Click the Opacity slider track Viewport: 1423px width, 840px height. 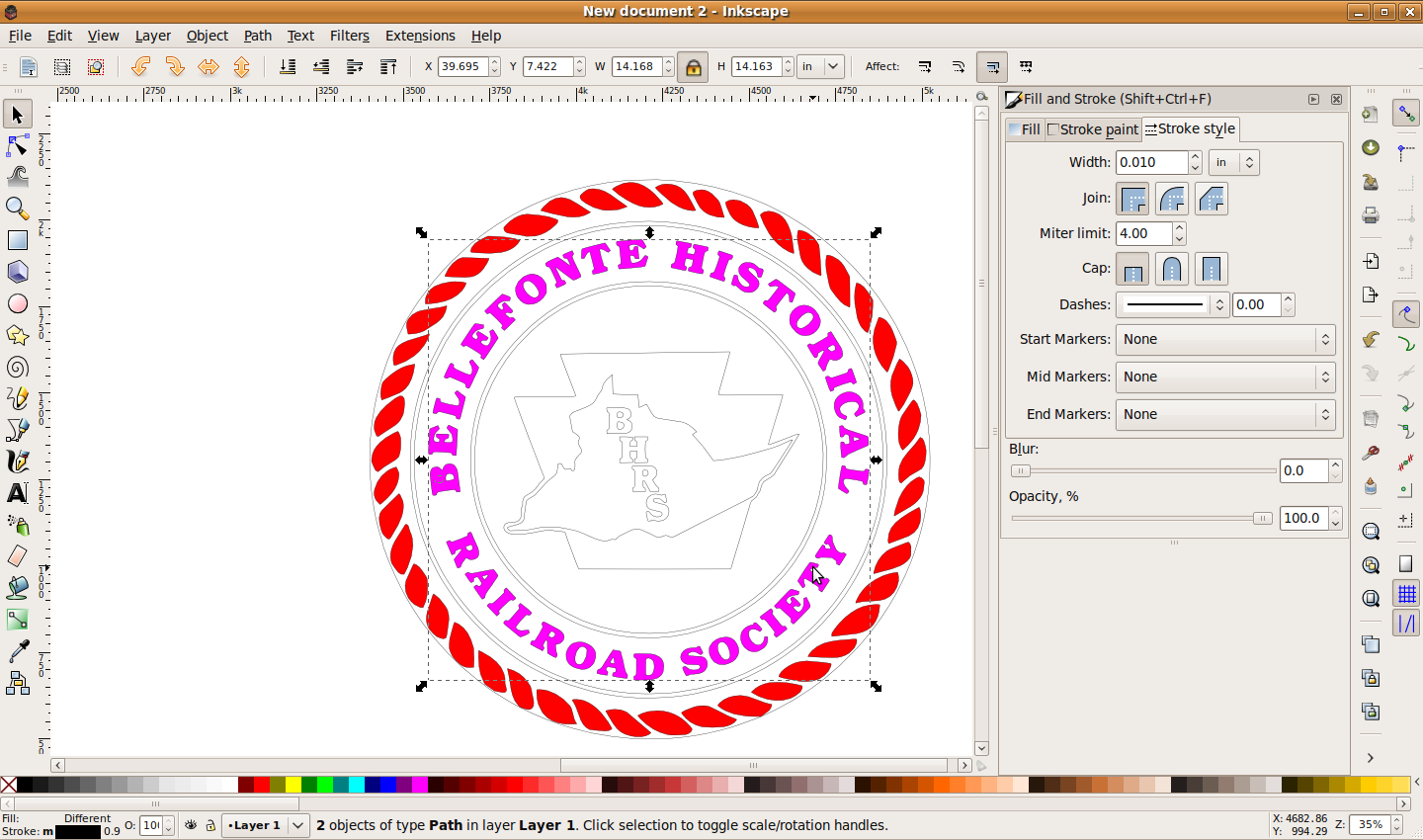coord(1143,519)
